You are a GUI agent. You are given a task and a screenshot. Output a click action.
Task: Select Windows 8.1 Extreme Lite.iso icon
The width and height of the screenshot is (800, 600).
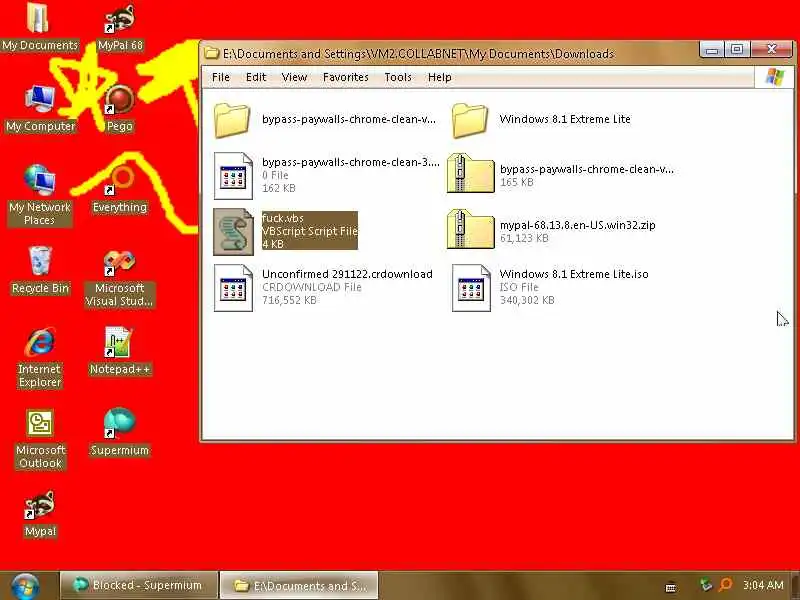pyautogui.click(x=471, y=288)
